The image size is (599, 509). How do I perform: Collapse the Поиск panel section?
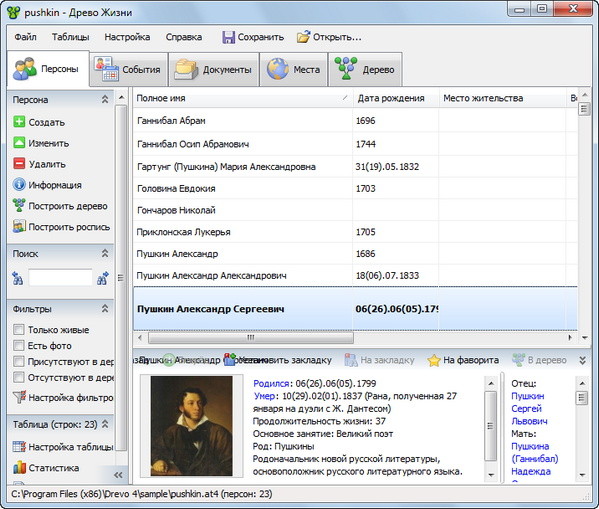105,253
